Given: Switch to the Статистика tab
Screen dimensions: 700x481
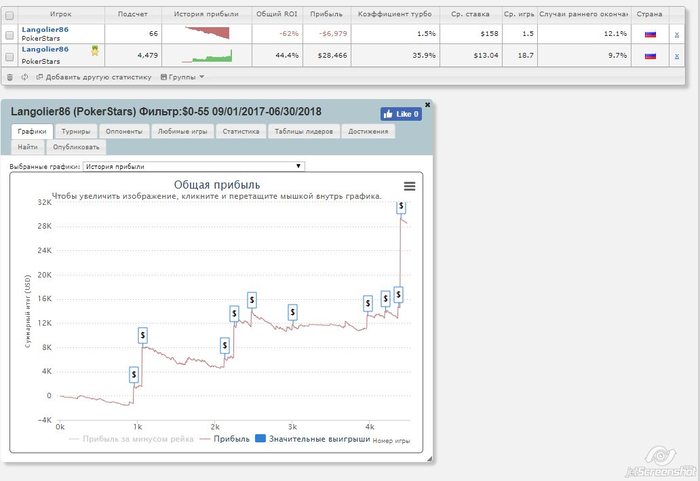Looking at the screenshot, I should click(x=241, y=131).
